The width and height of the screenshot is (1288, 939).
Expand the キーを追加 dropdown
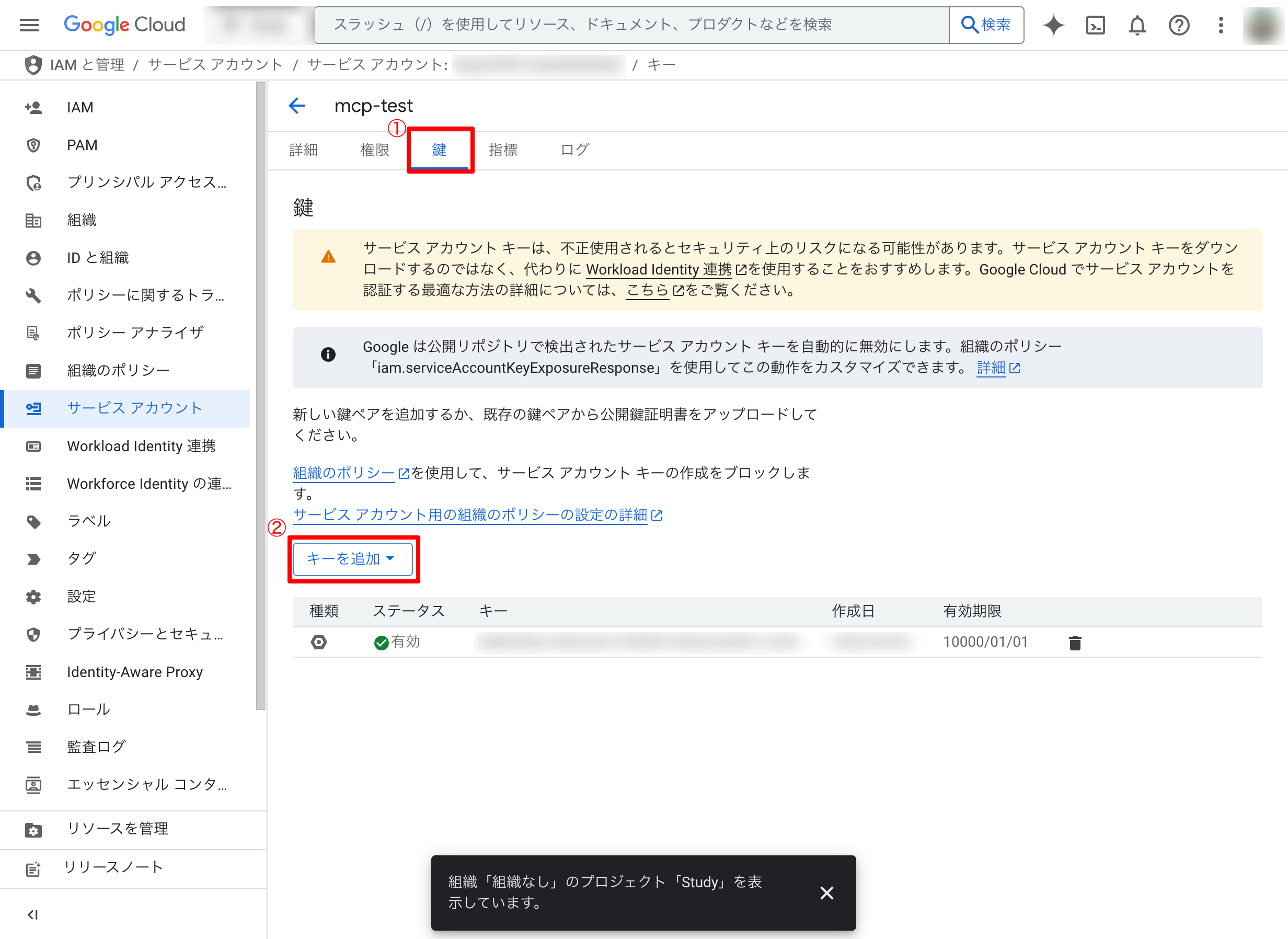[352, 559]
